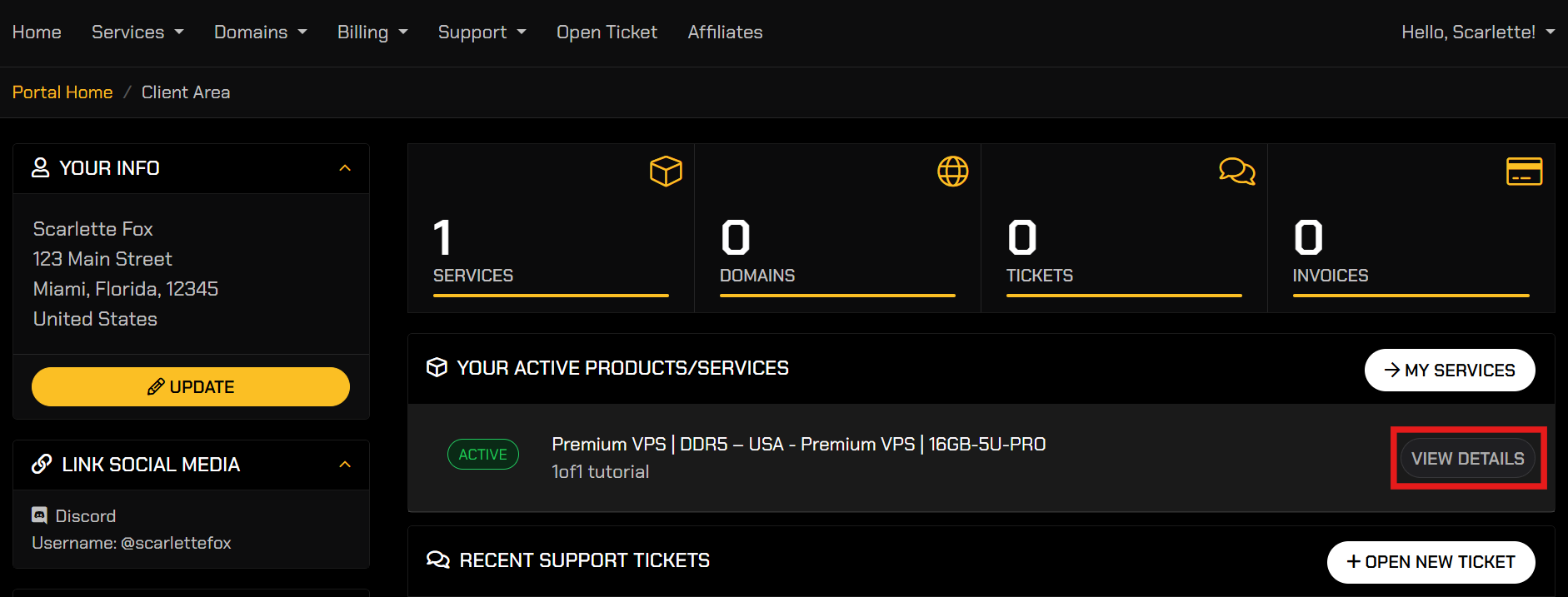Screen dimensions: 1568x597
Task: Click View Details for Premium VPS
Action: coord(1468,458)
